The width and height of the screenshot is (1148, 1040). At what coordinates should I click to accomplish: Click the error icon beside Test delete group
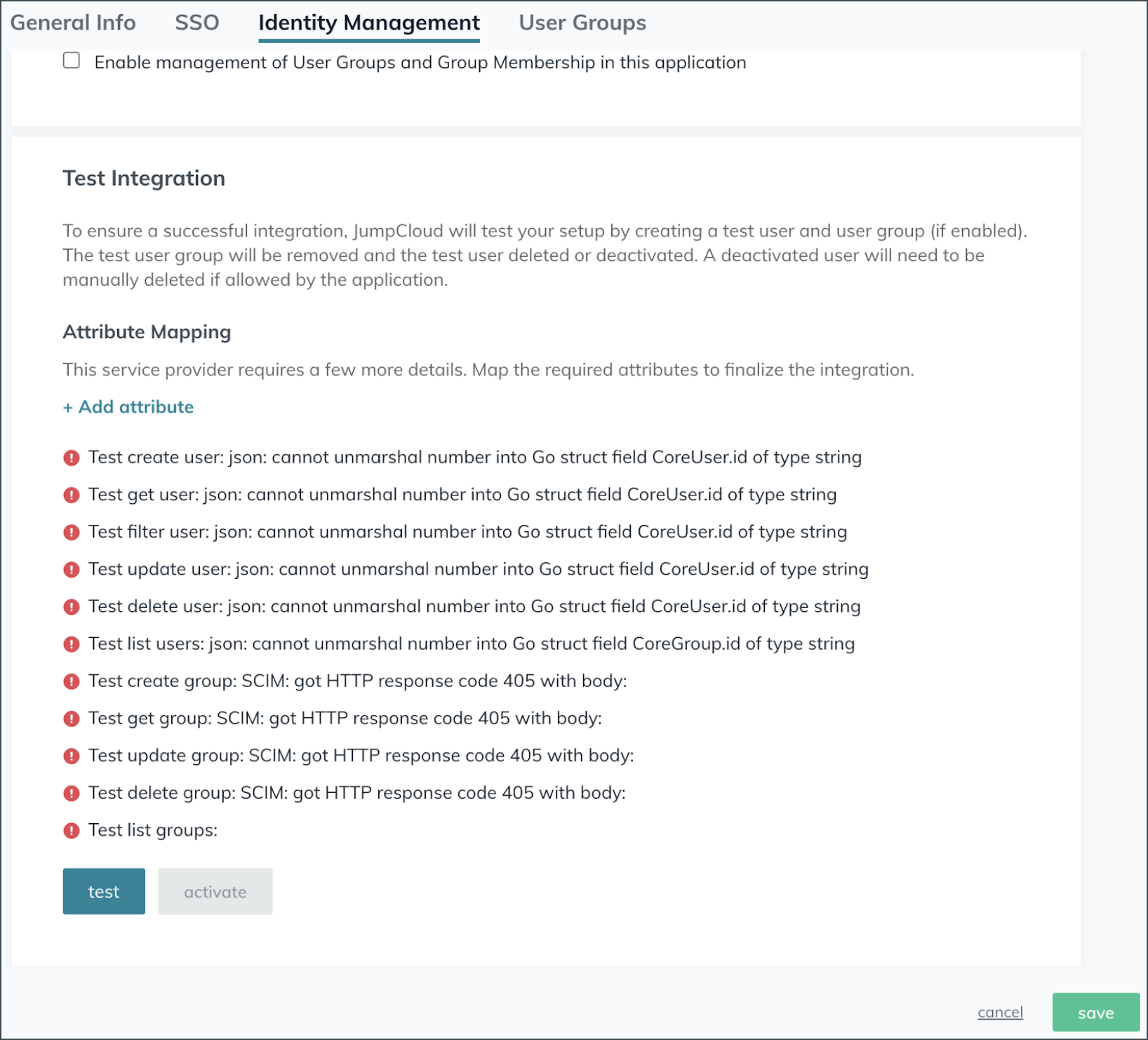71,793
